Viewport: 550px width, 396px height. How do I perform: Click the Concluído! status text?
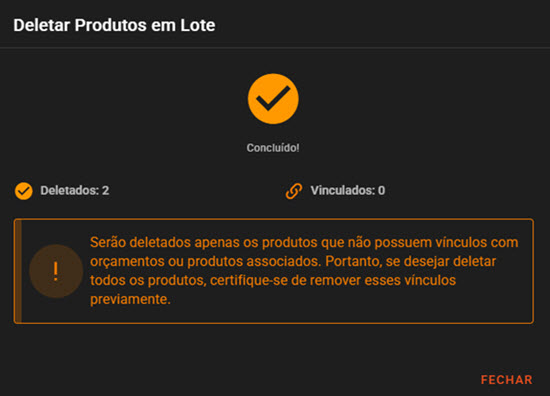coord(273,148)
